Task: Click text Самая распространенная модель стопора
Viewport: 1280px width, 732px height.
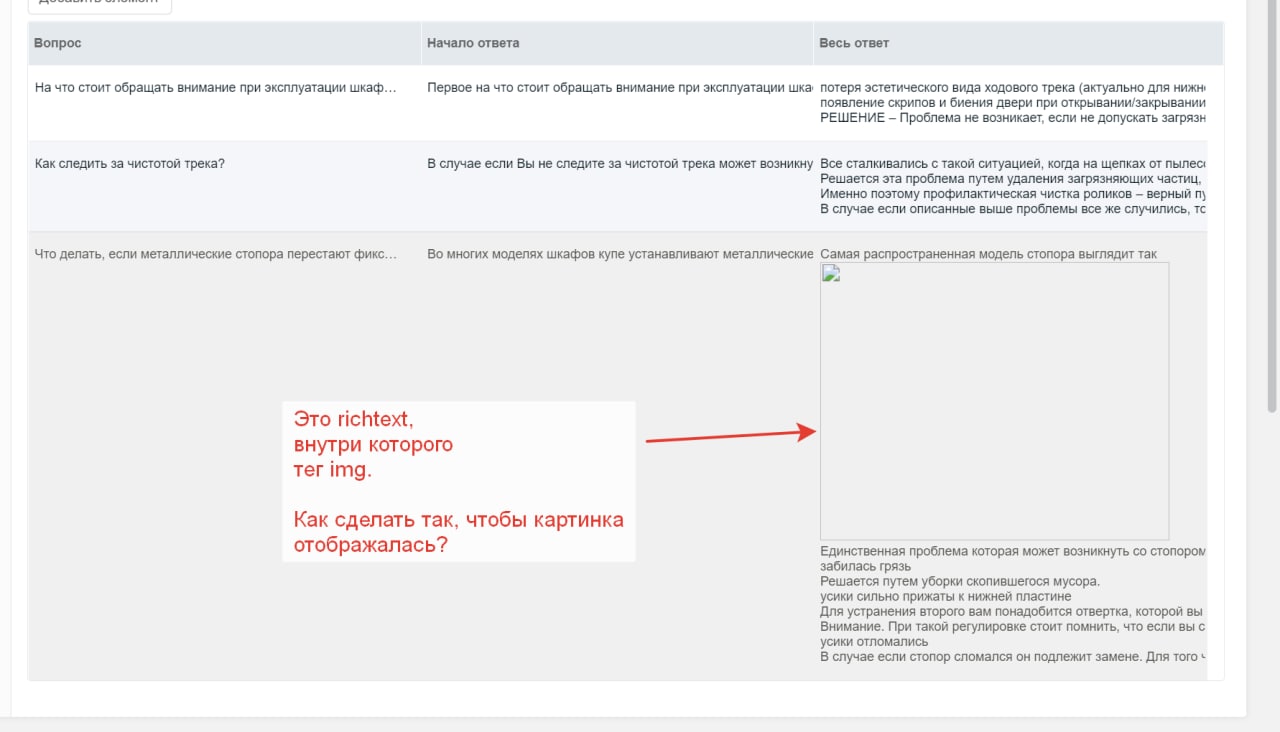Action: tap(988, 254)
